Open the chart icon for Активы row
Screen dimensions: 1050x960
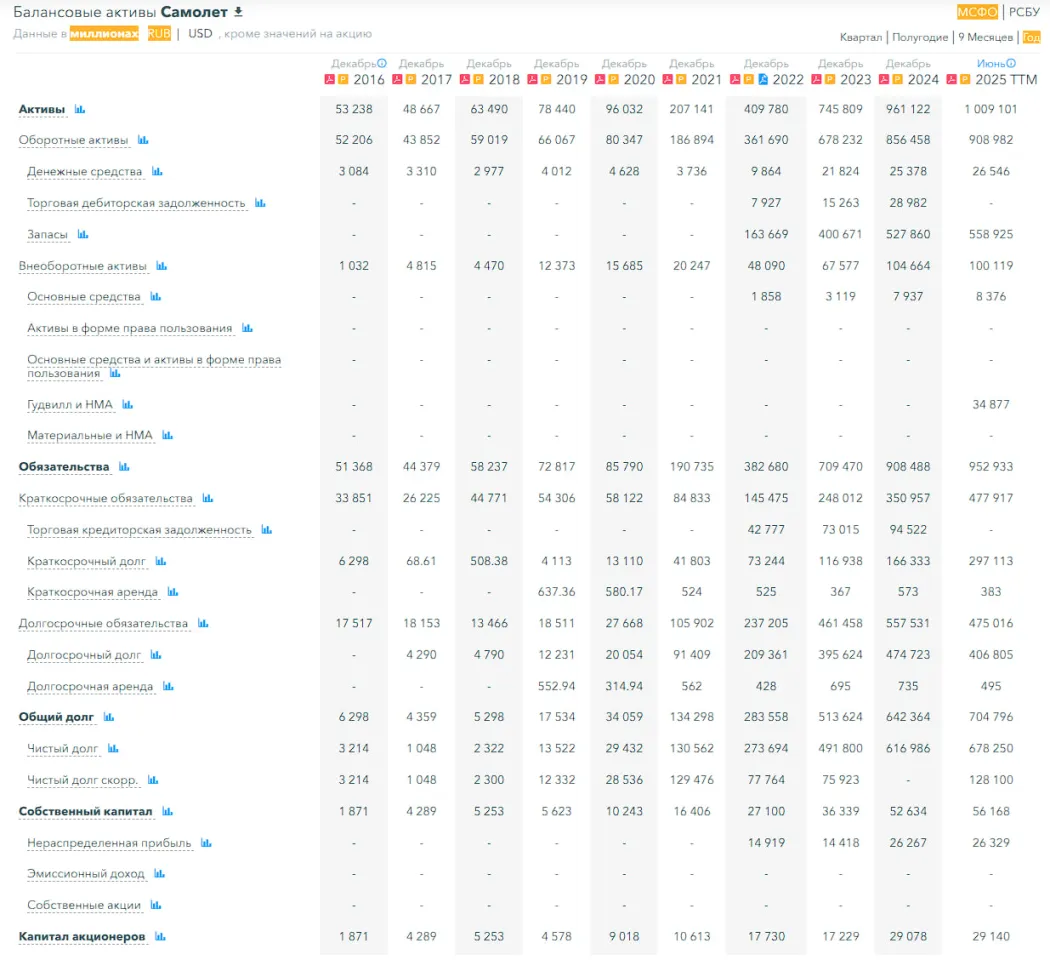[80, 109]
